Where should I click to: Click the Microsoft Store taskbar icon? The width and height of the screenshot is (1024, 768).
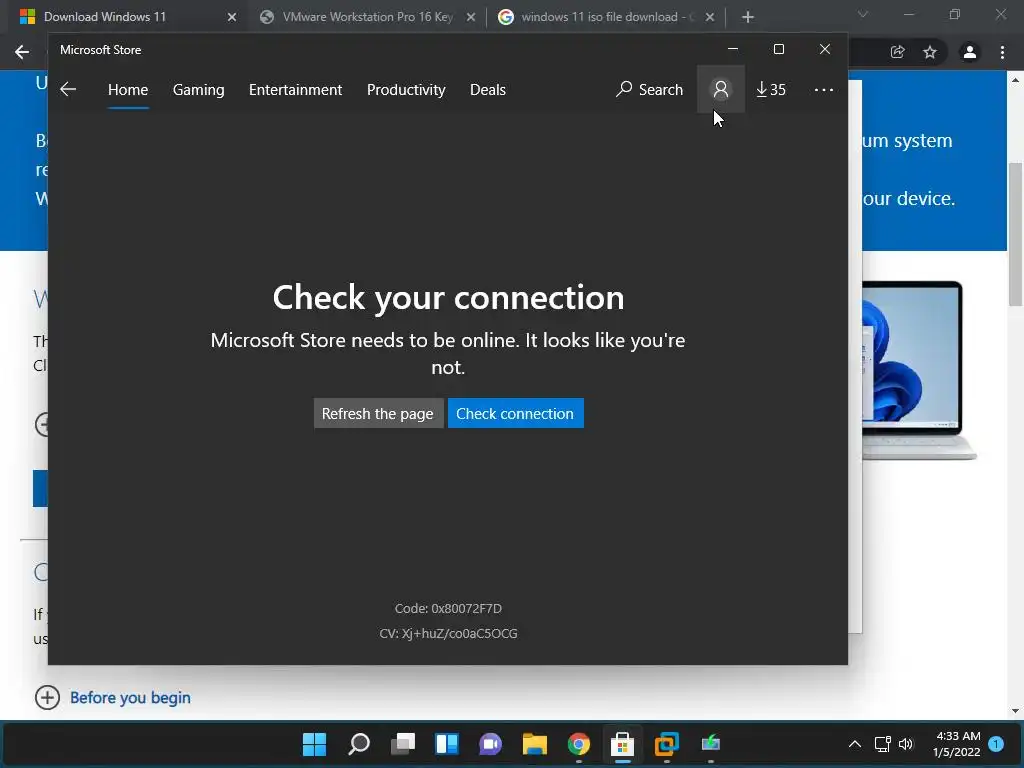coord(622,744)
